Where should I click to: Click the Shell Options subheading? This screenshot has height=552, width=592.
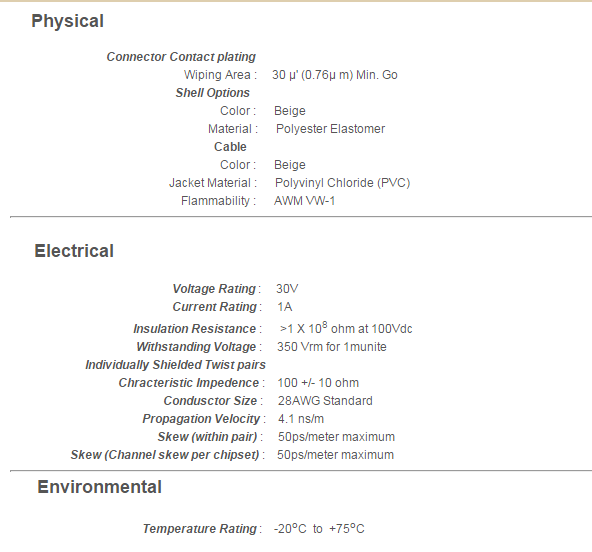(213, 93)
